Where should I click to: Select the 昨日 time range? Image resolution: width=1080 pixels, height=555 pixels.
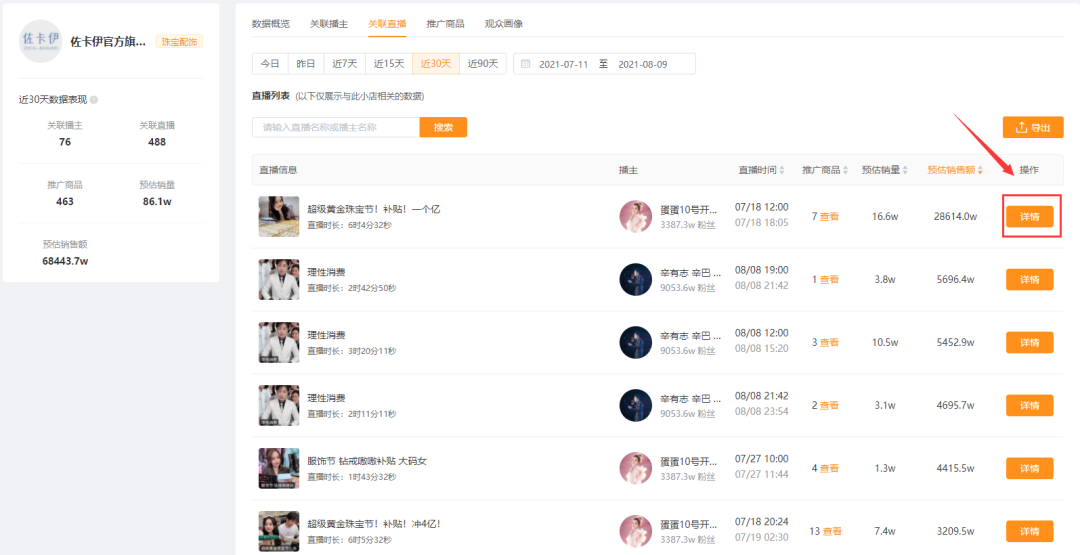pyautogui.click(x=306, y=63)
